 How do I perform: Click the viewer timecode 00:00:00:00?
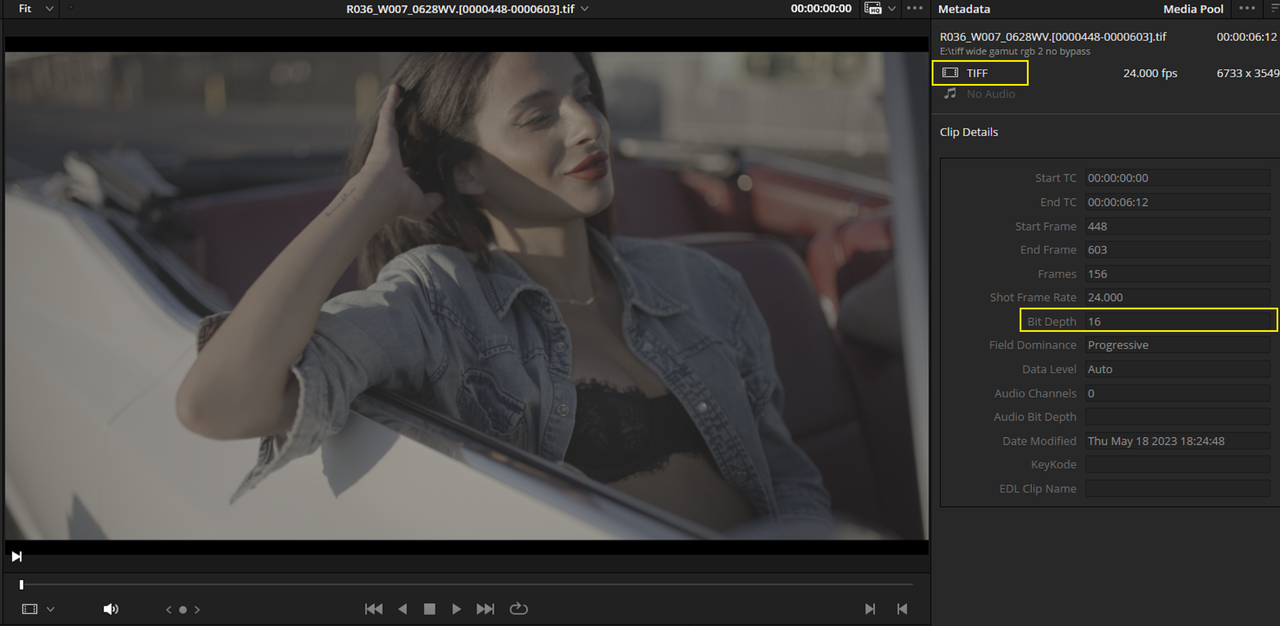coord(821,8)
